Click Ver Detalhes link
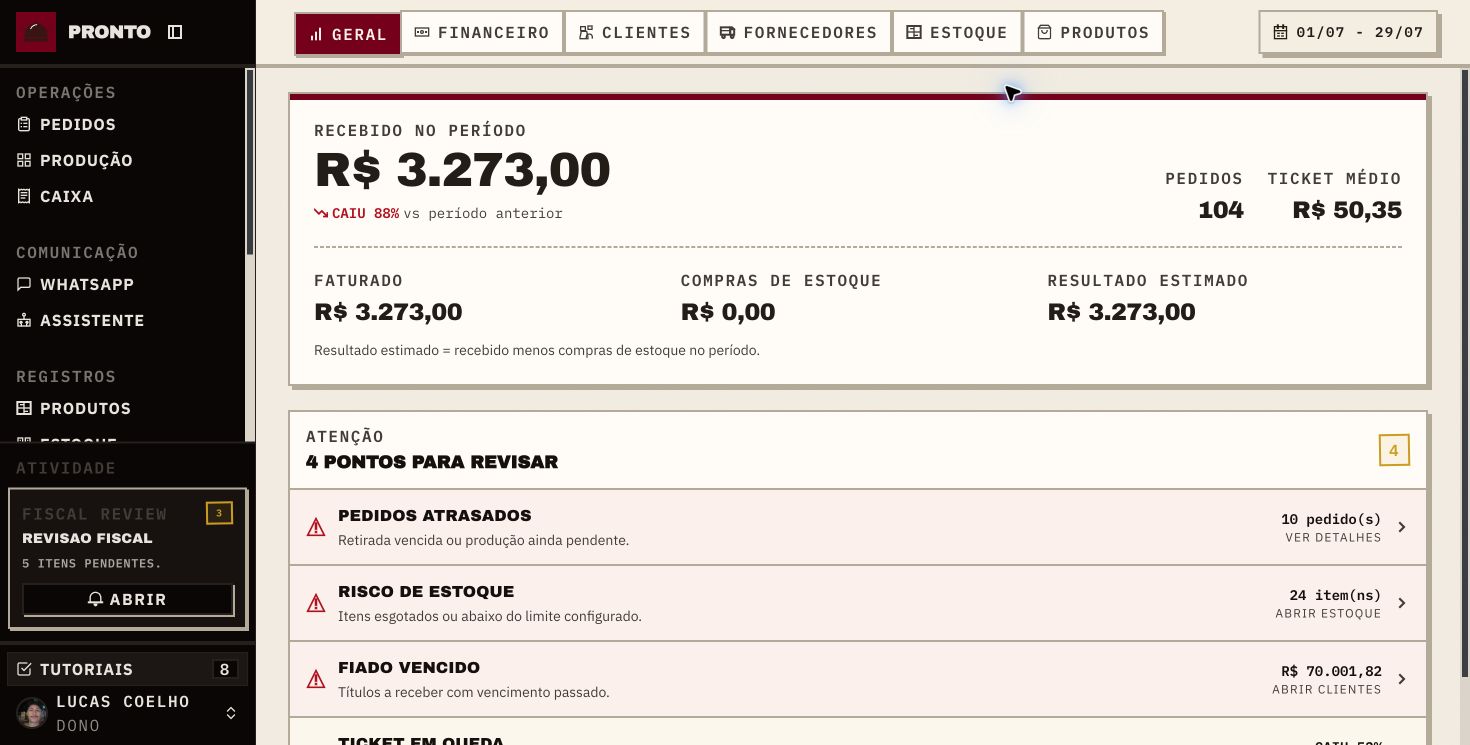Viewport: 1470px width, 745px height. tap(1333, 538)
